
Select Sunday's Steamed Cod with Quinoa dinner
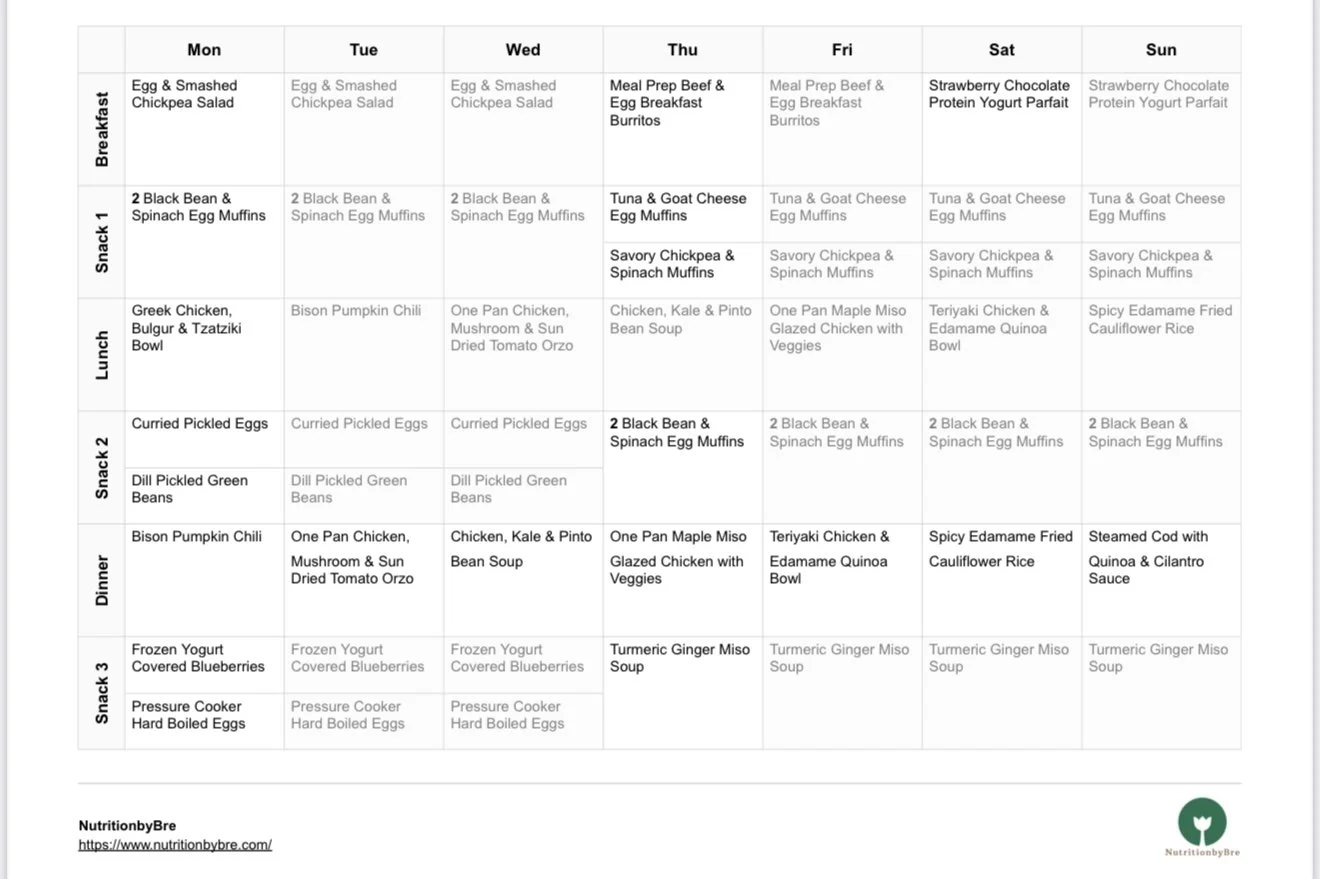point(1148,557)
